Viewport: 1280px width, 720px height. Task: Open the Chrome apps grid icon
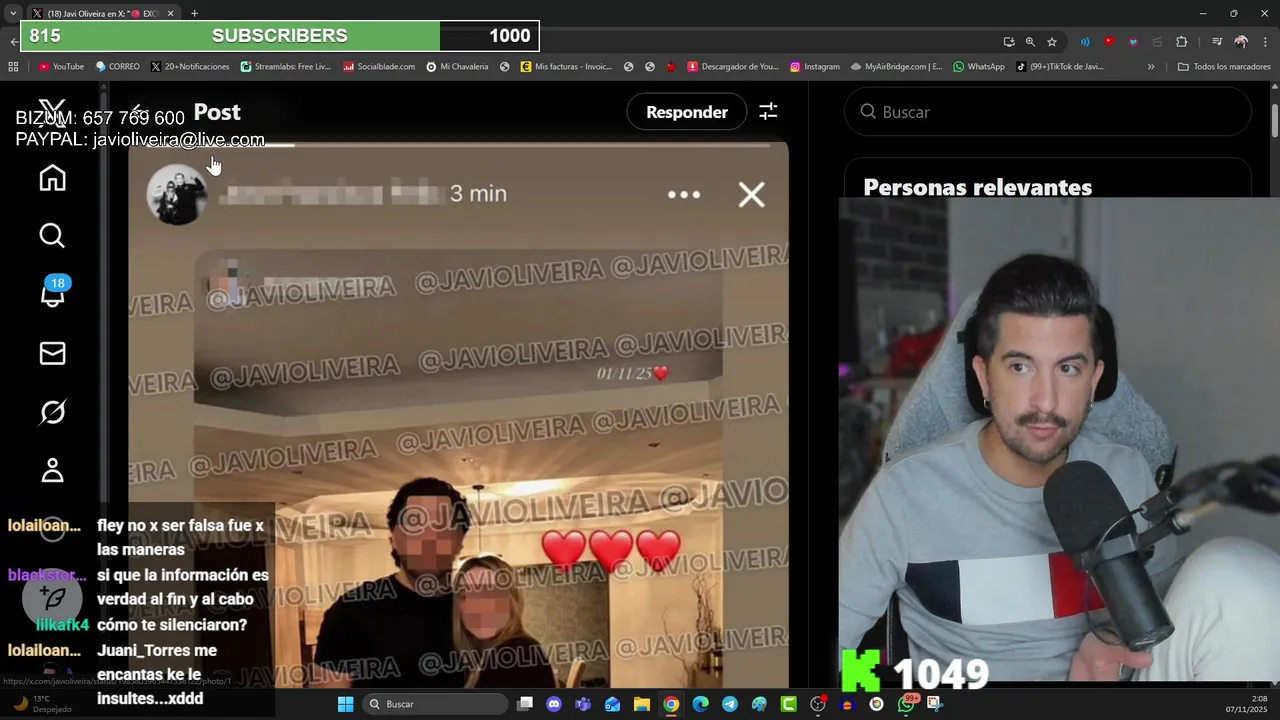click(13, 67)
